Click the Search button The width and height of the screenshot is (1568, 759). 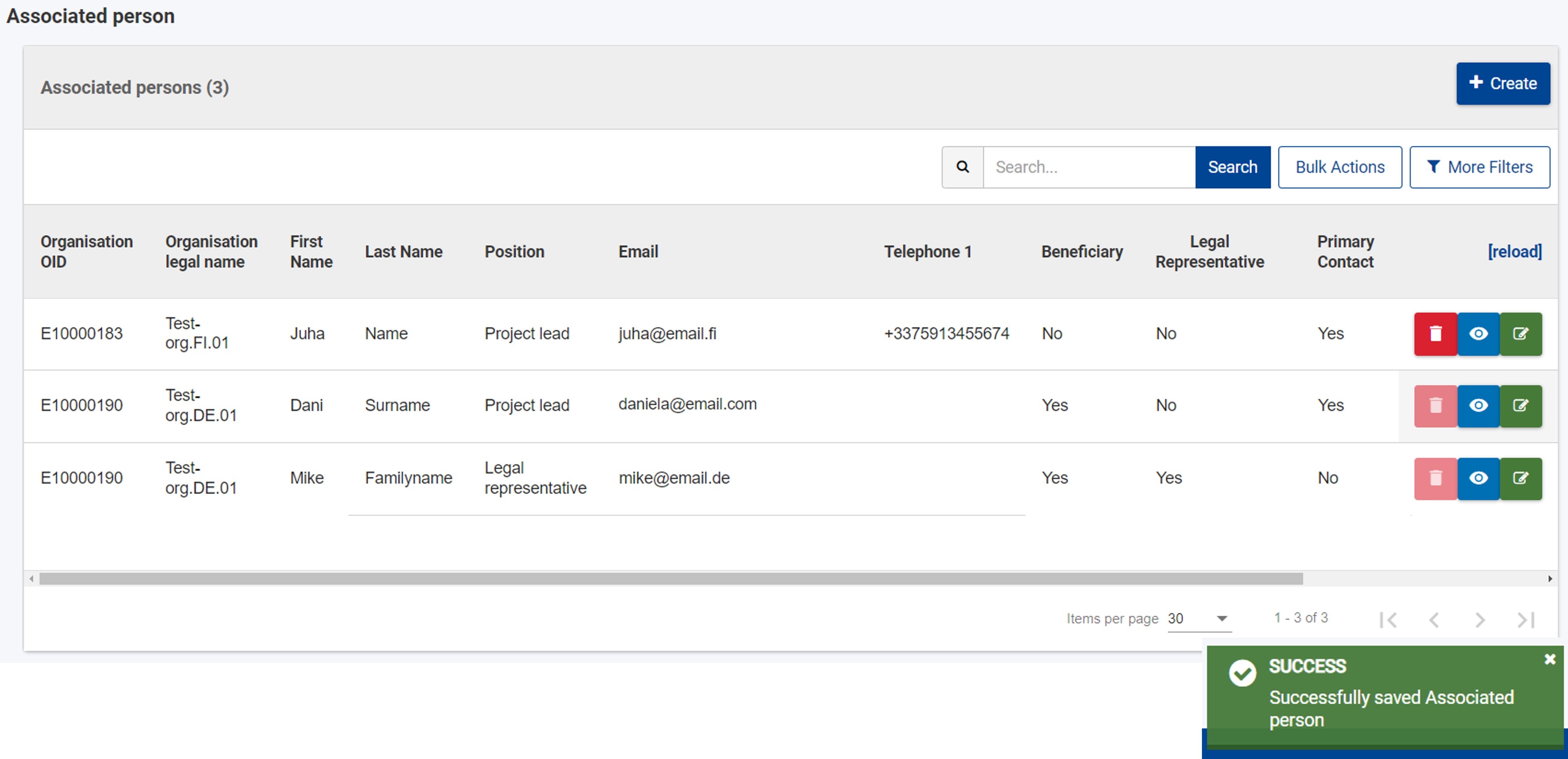pyautogui.click(x=1232, y=167)
